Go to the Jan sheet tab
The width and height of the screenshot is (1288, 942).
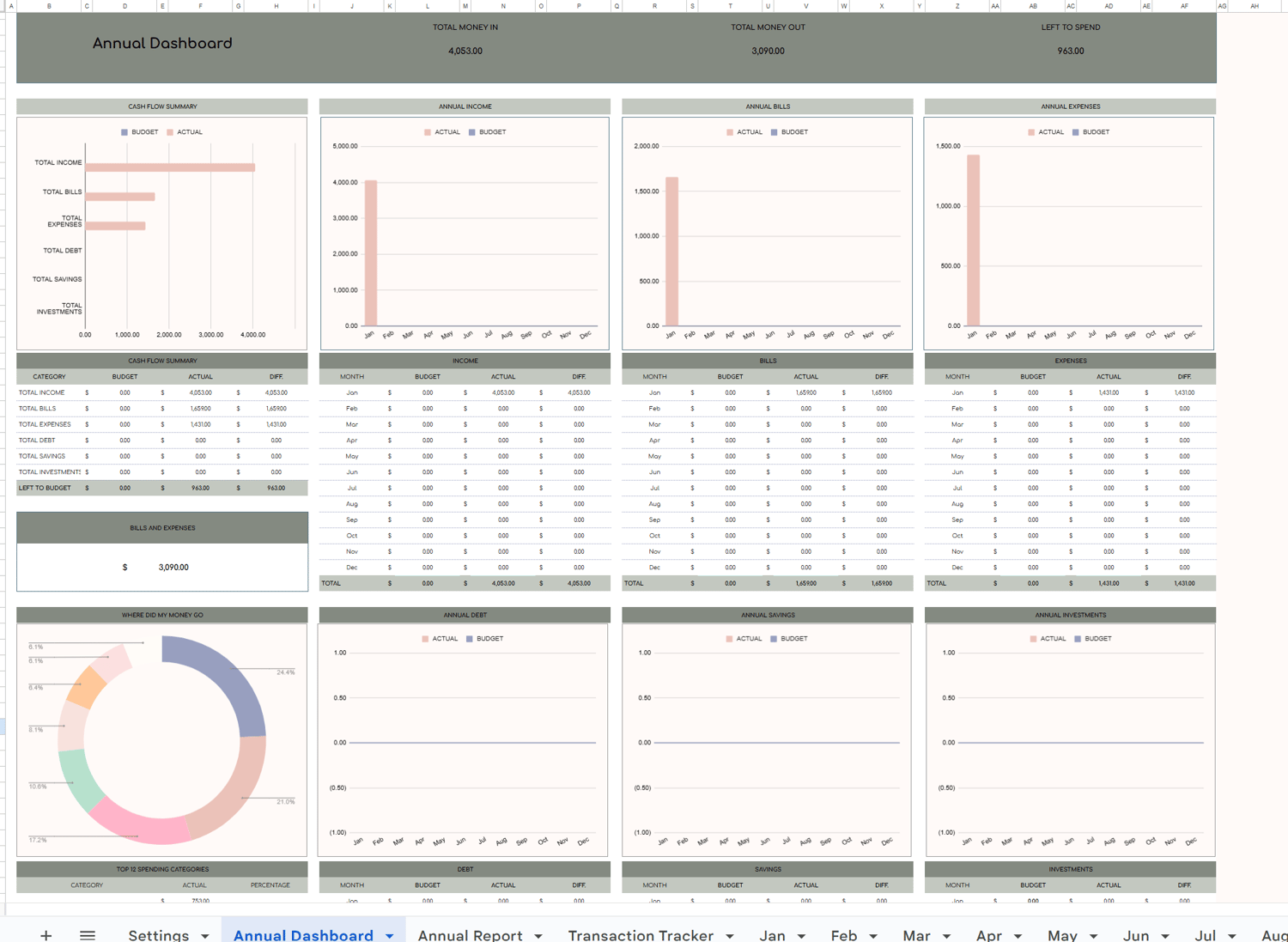tap(772, 934)
